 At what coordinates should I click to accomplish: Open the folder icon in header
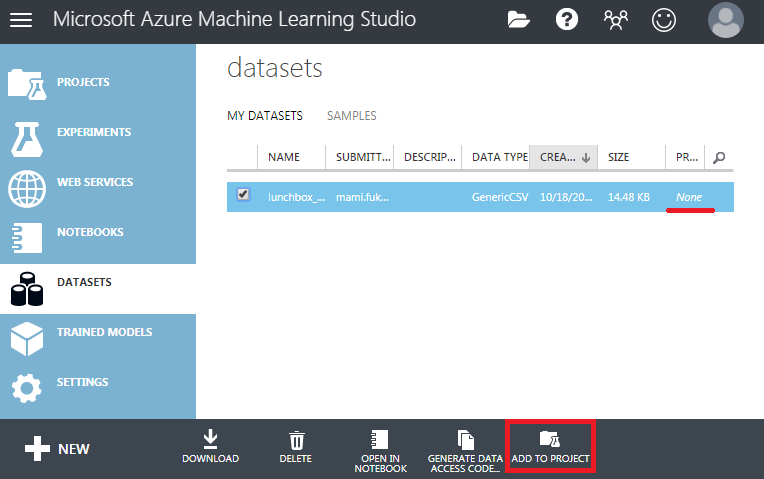pos(518,20)
